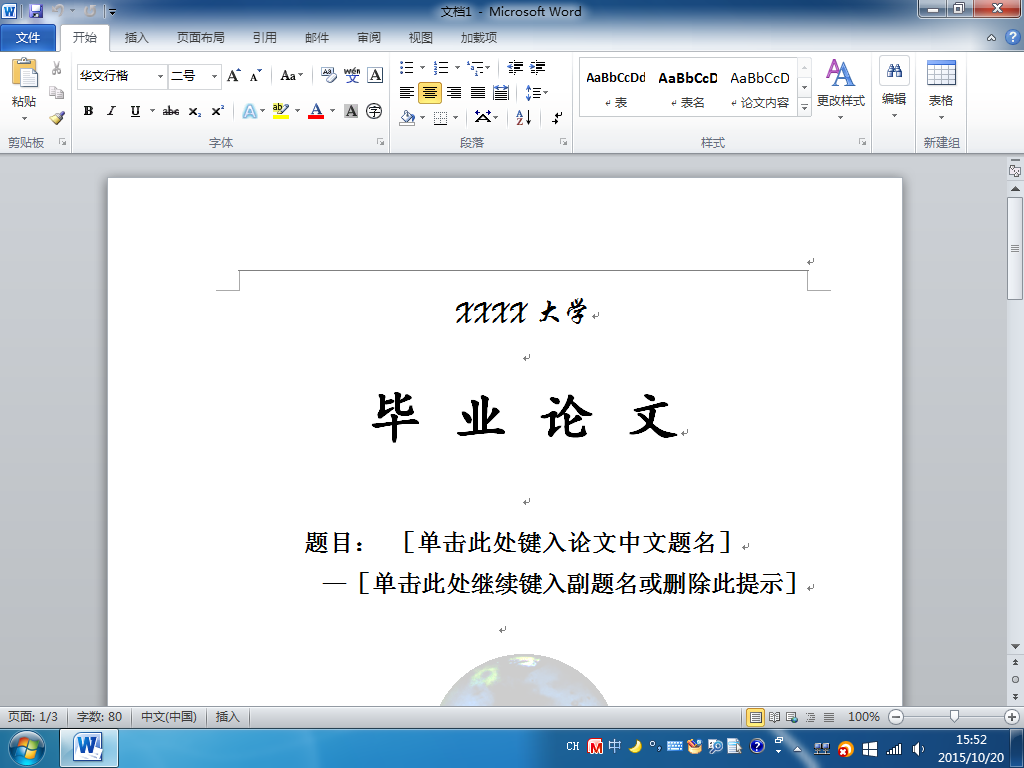Click the Superscript icon
Viewport: 1024px width, 768px height.
(217, 111)
